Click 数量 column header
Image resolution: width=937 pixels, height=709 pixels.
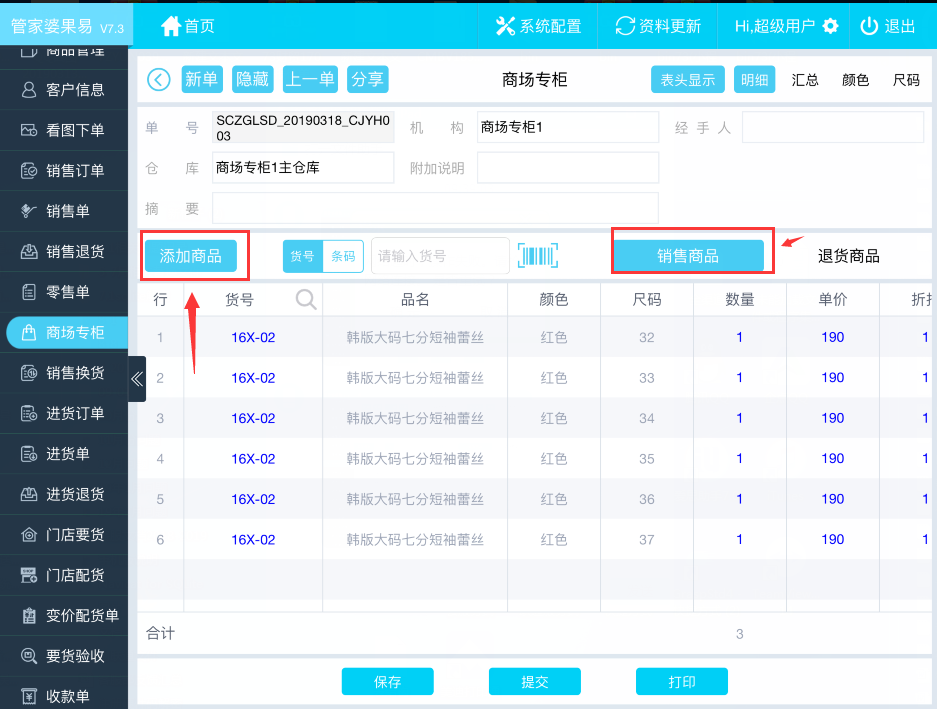(x=740, y=299)
